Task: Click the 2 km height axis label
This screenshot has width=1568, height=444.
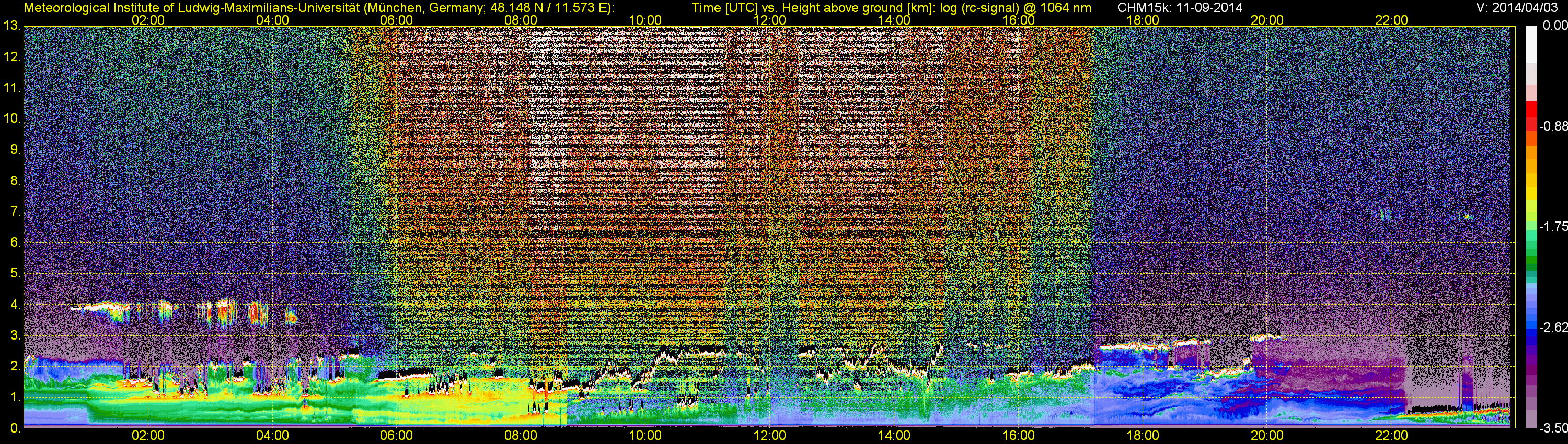Action: click(x=15, y=366)
